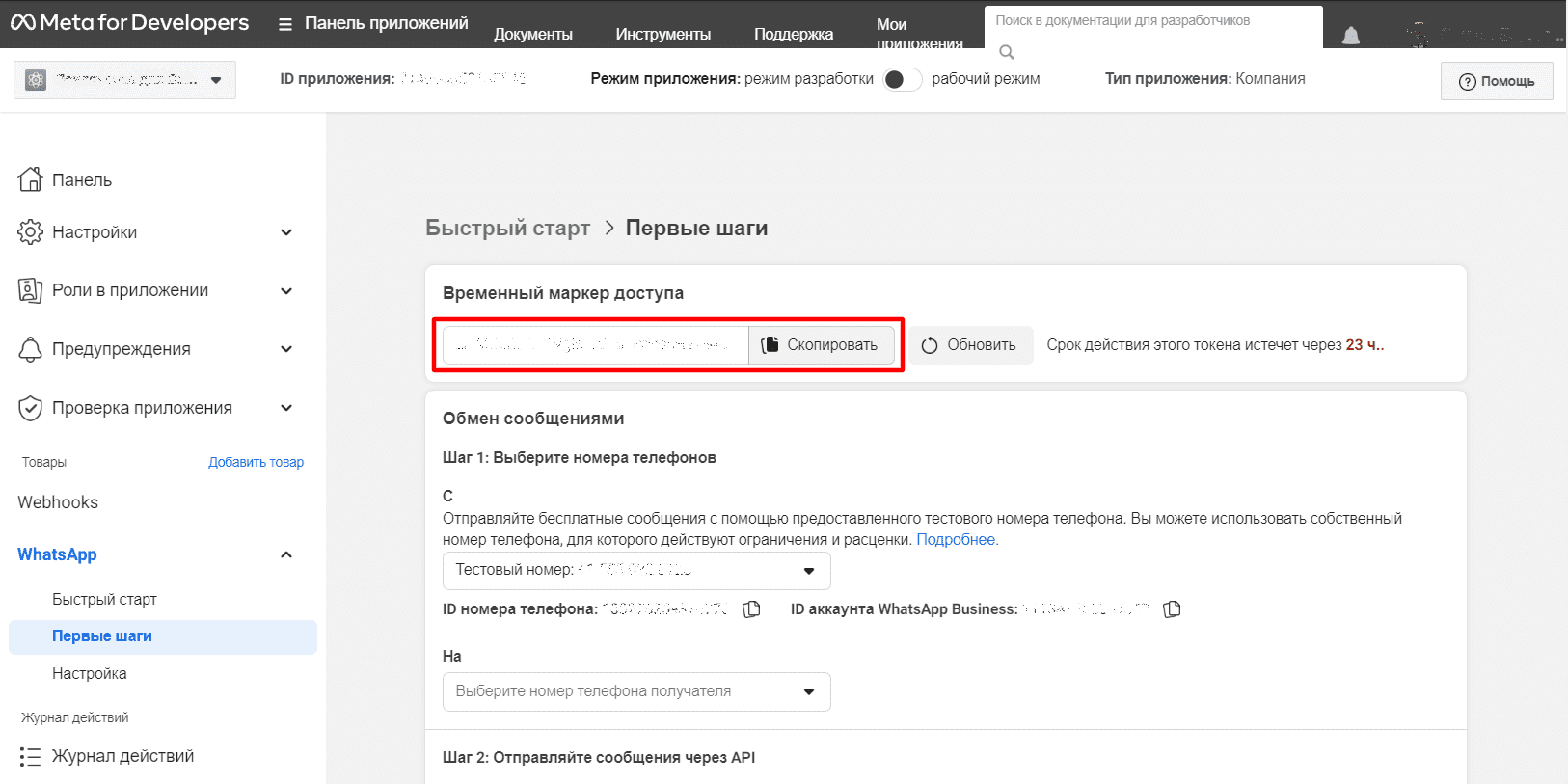Click the search magnifier icon
Screen dimensions: 1568x784
1007,52
